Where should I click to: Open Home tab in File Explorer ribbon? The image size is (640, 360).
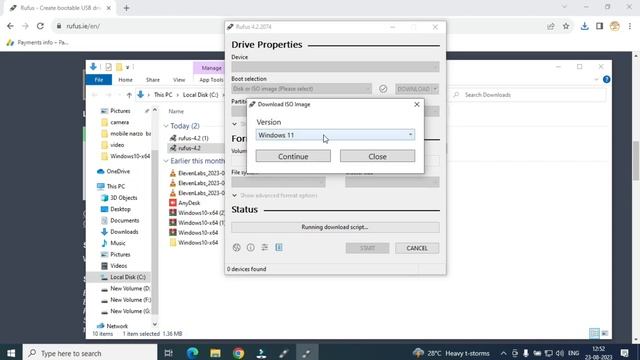click(125, 80)
